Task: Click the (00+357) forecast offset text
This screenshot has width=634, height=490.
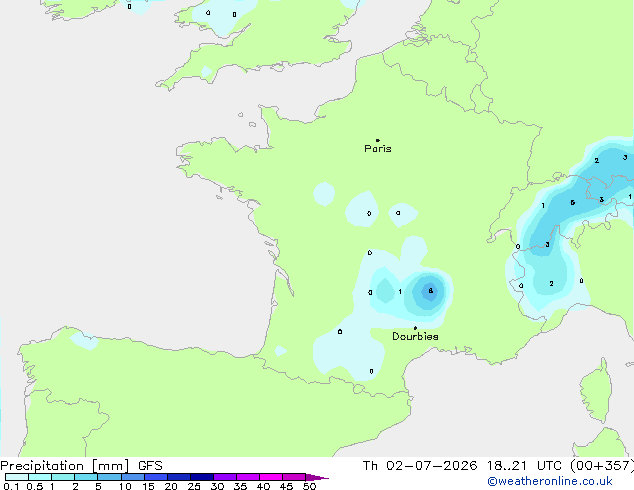Action: [x=602, y=466]
